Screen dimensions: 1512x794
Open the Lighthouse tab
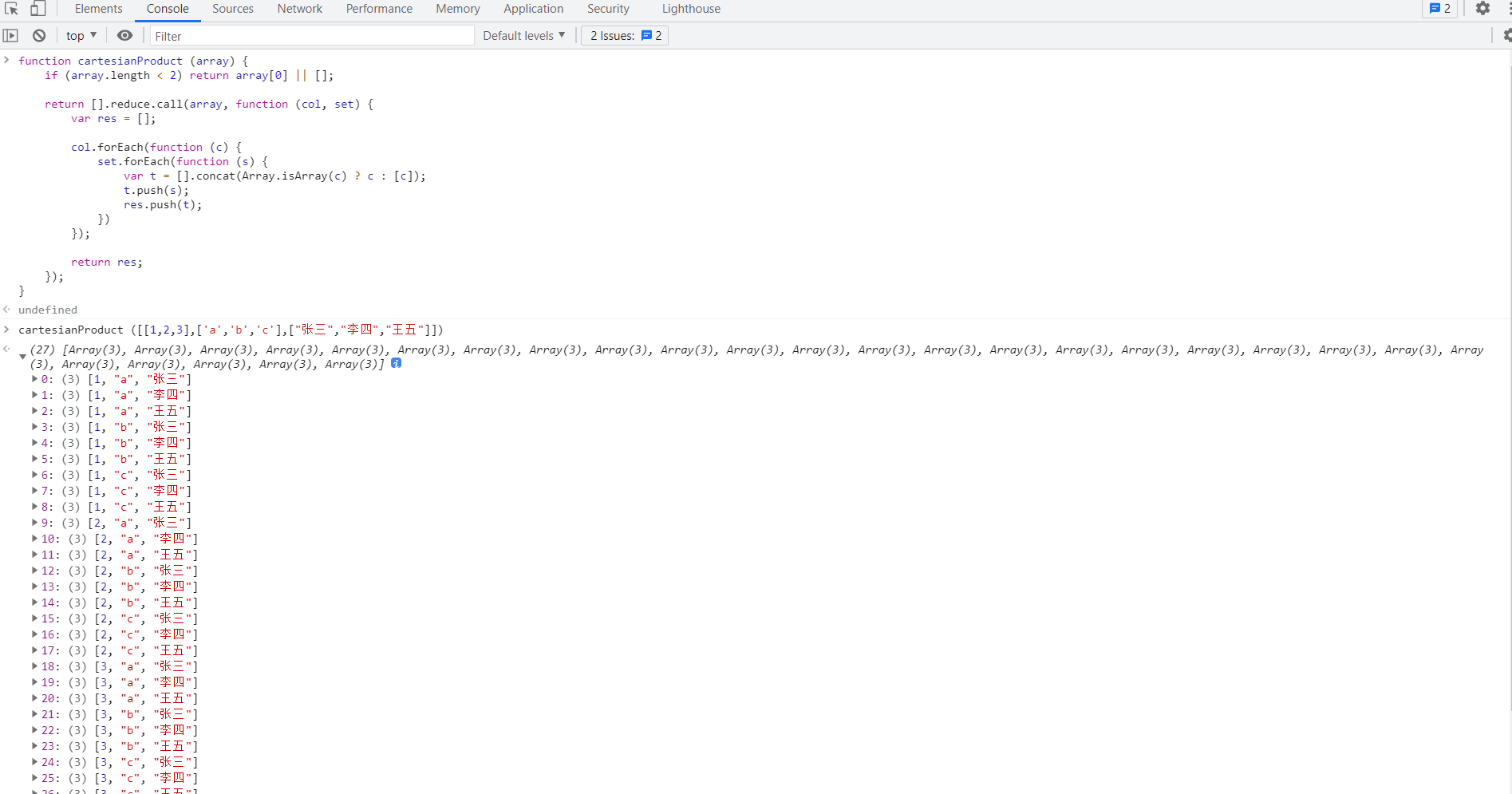691,9
